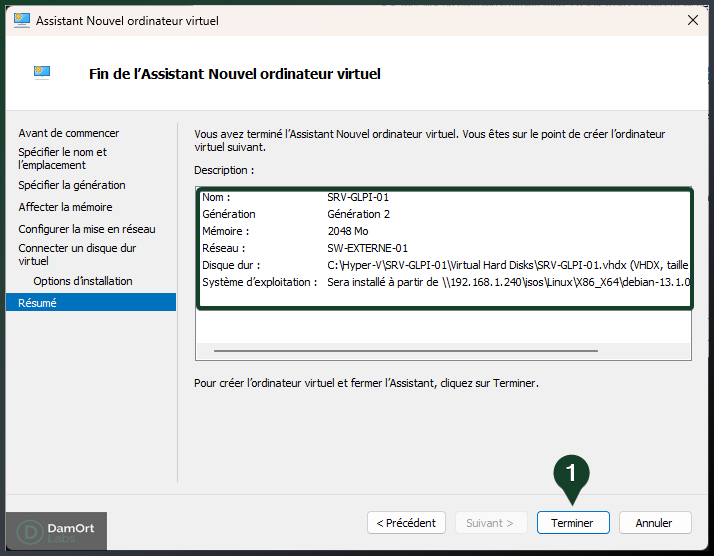
Task: Close the Assistant Nouvel ordinateur virtuel window
Action: pyautogui.click(x=693, y=20)
